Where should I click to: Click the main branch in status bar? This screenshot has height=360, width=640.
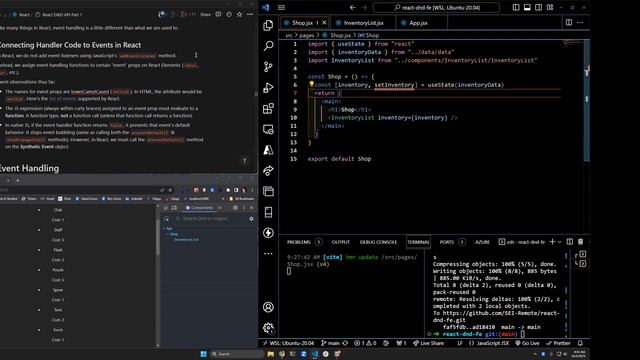point(331,343)
